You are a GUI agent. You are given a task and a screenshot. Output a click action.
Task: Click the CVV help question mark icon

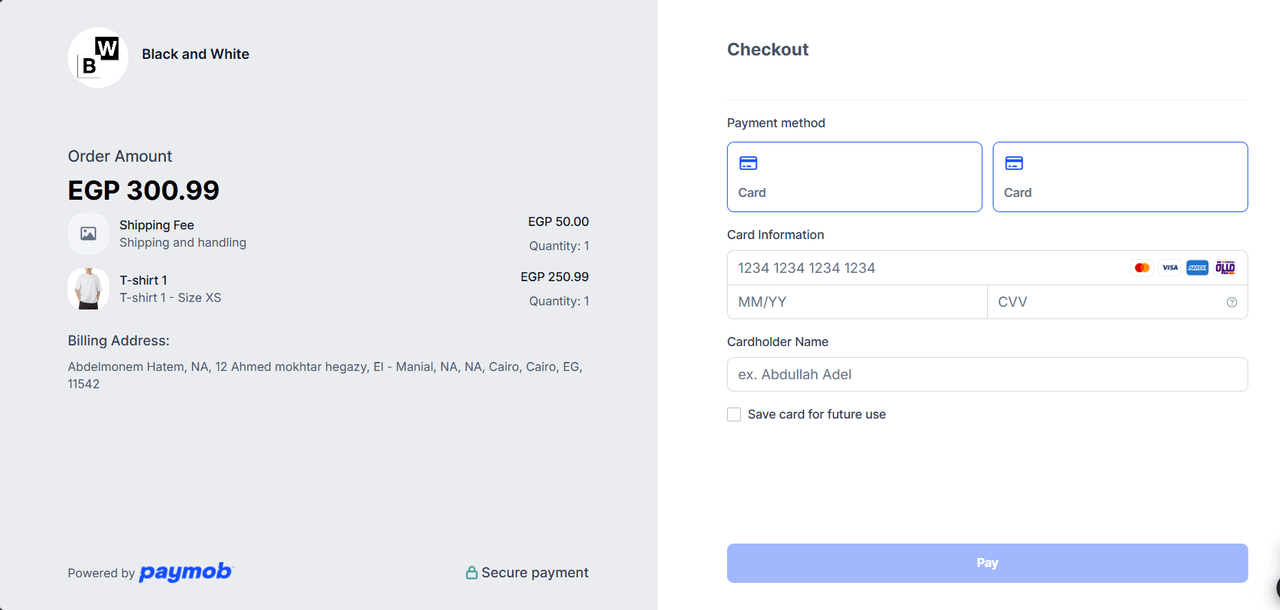point(1231,302)
